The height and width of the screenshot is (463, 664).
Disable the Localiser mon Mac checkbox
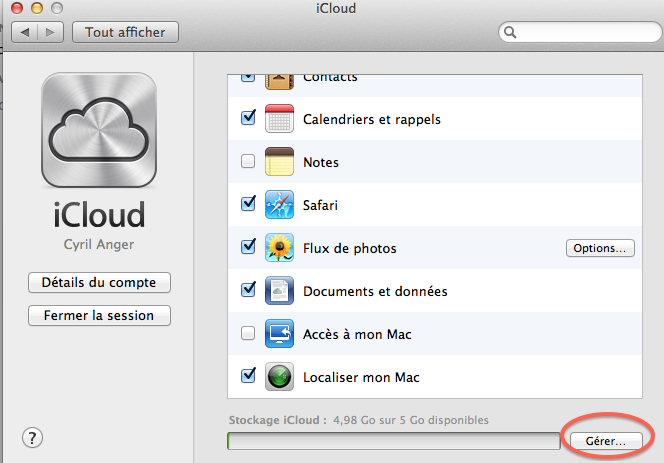[248, 376]
